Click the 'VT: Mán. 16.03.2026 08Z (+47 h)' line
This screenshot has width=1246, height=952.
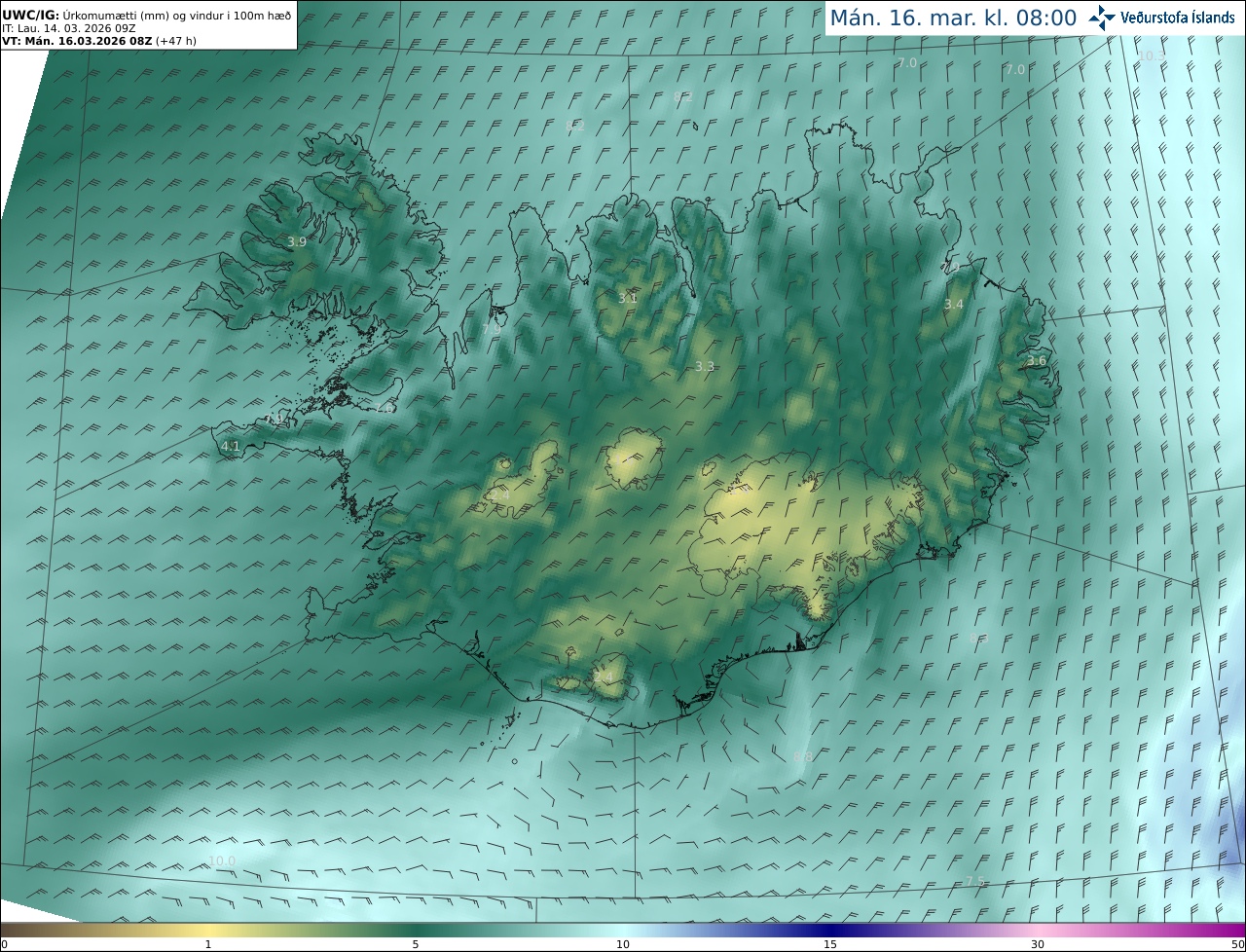(99, 41)
